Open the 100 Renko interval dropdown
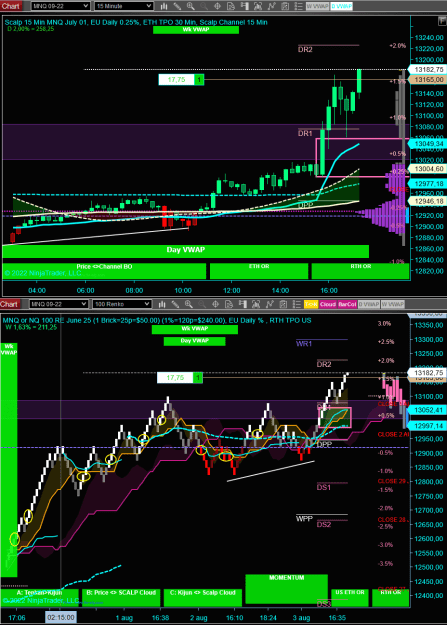447x625 pixels. (122, 304)
